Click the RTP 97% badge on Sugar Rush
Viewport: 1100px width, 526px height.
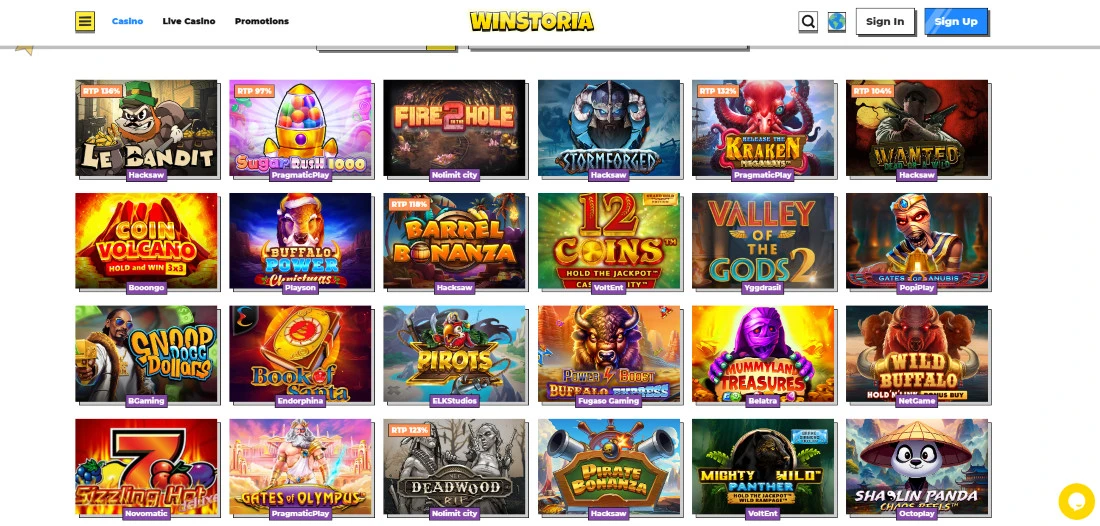click(251, 91)
